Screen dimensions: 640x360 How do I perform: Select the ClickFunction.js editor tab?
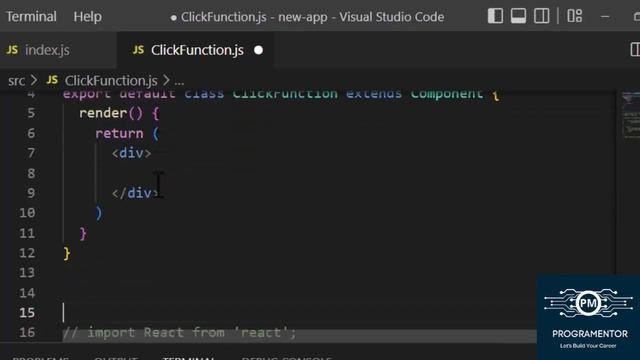[197, 50]
